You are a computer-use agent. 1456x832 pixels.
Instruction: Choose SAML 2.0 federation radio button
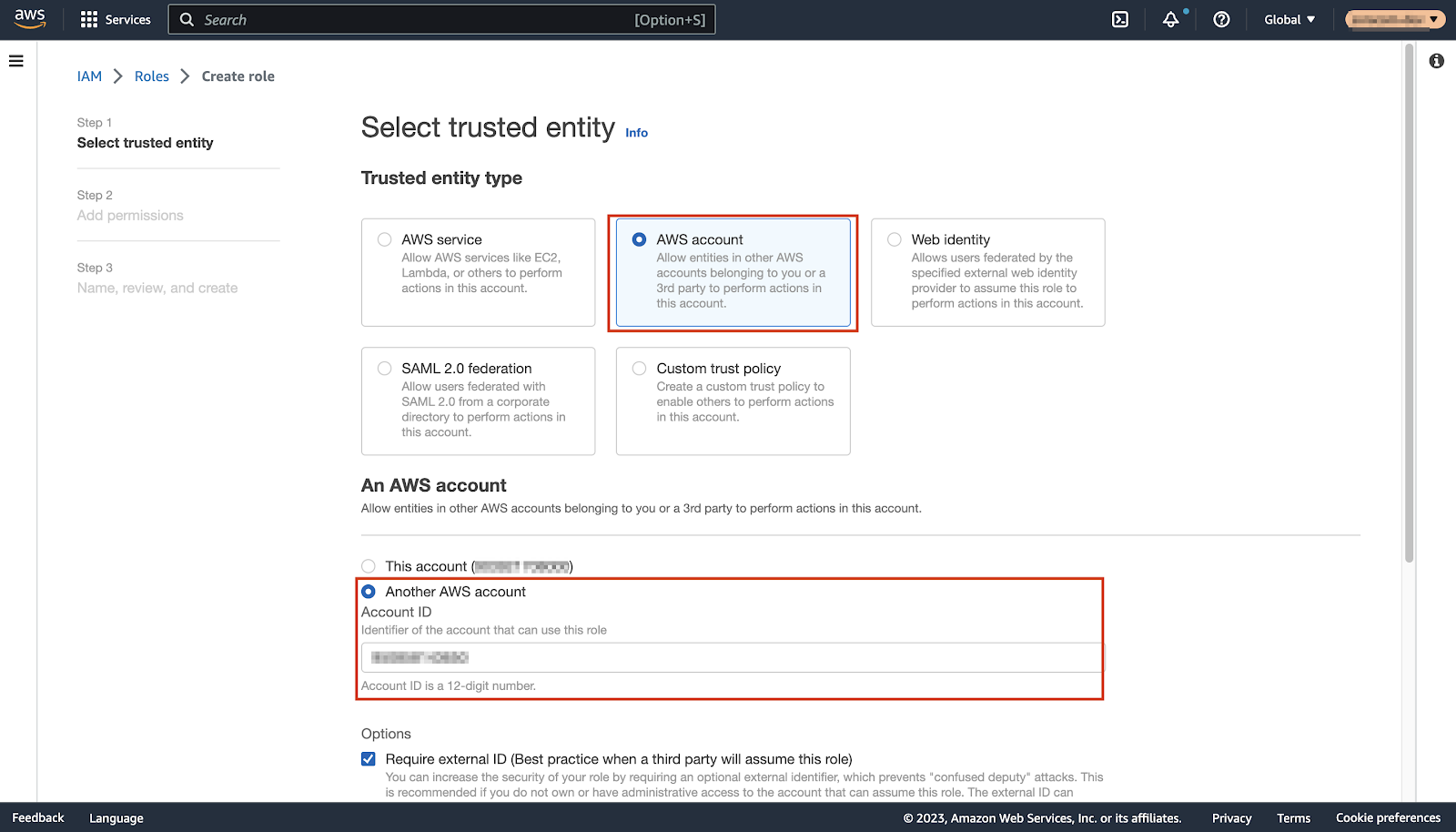[385, 369]
